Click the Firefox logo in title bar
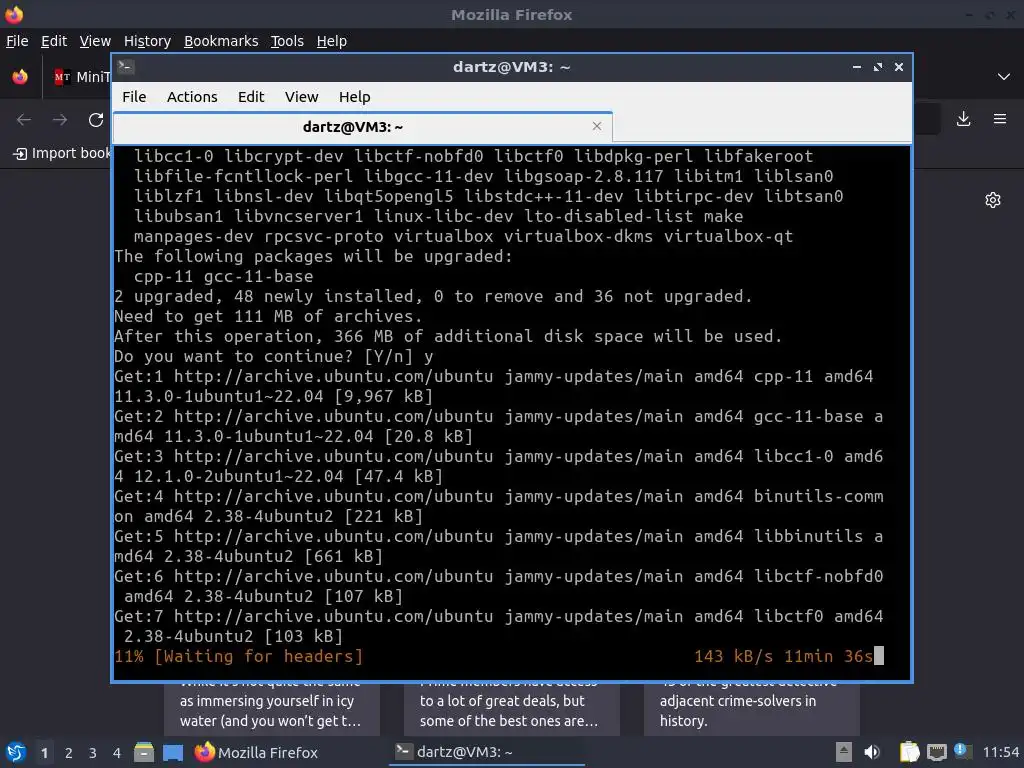The height and width of the screenshot is (768, 1024). pyautogui.click(x=14, y=14)
